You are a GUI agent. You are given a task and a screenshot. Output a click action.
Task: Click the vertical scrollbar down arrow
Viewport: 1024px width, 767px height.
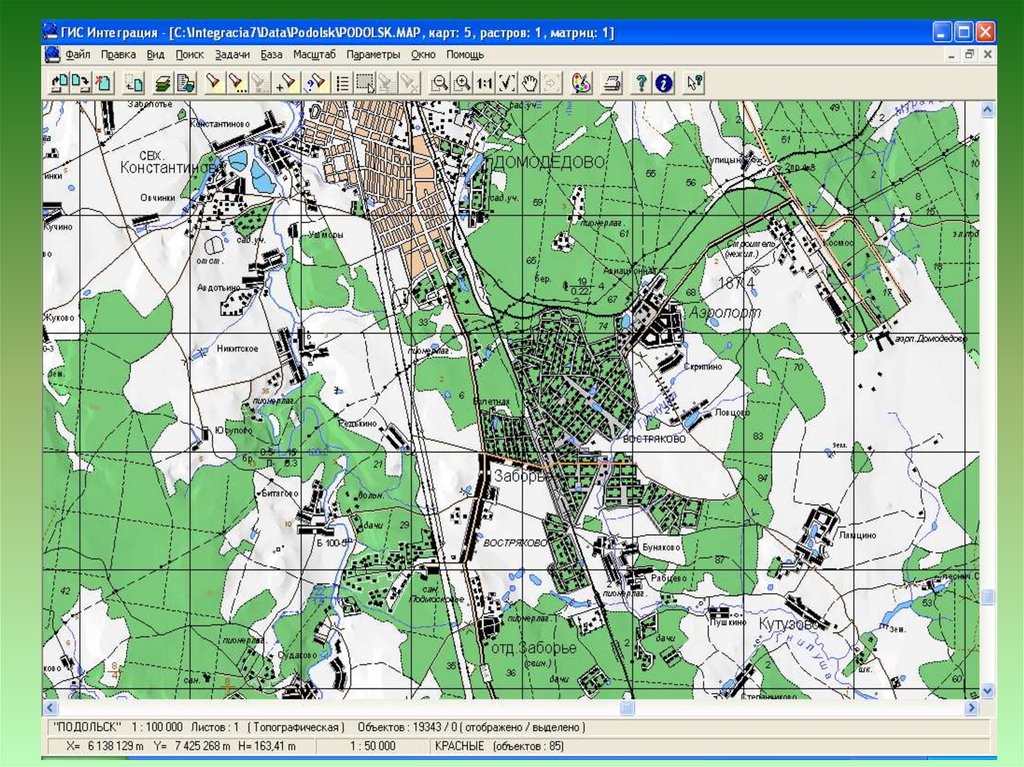[988, 691]
